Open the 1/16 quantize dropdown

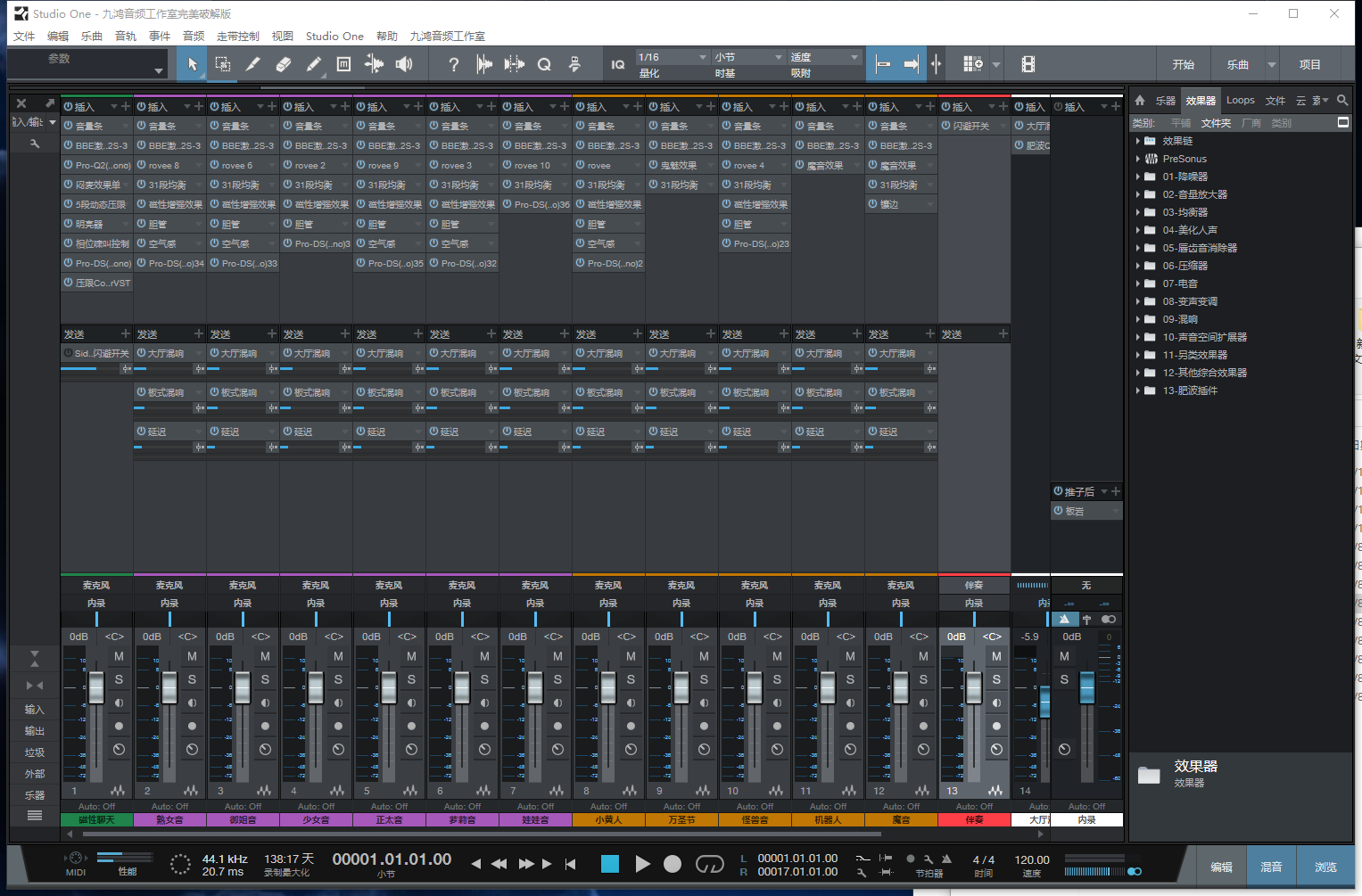coord(672,57)
